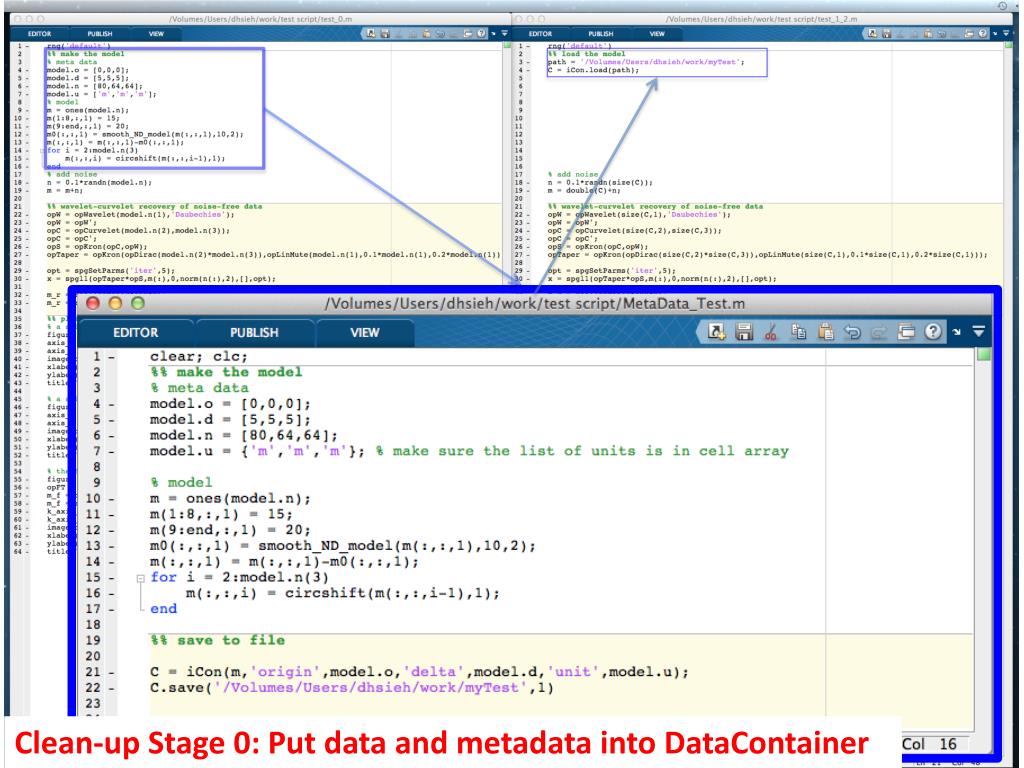Click the 'Col 16' status bar entry
This screenshot has height=768, width=1024.
(x=929, y=744)
